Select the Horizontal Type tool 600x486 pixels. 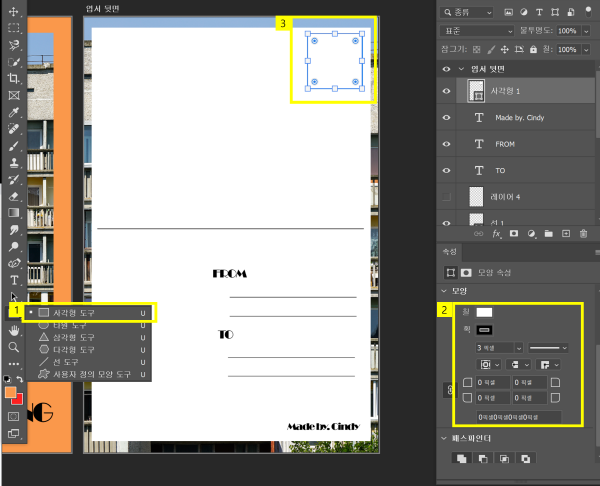tap(14, 280)
